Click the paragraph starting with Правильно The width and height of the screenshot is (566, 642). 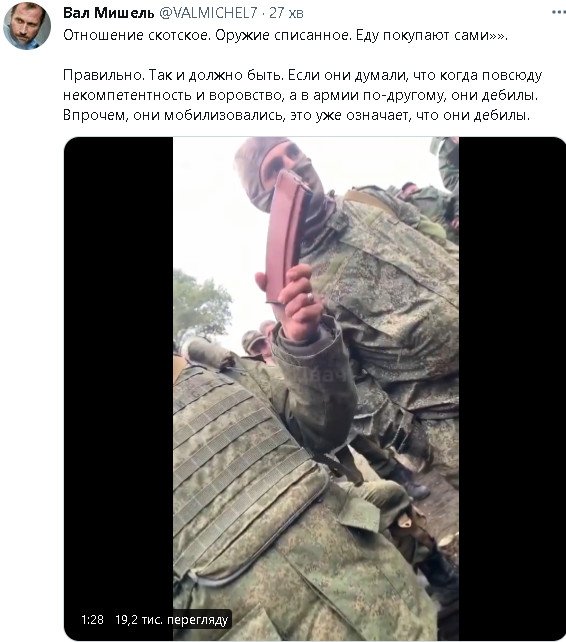(303, 95)
